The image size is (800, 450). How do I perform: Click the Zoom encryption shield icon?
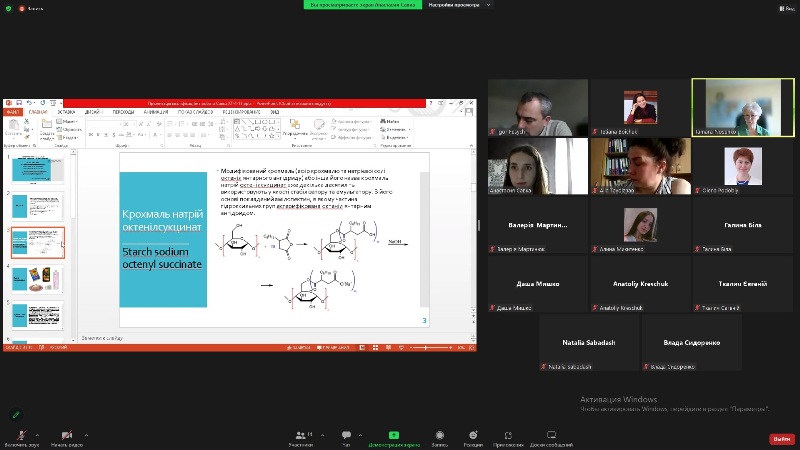pos(8,8)
